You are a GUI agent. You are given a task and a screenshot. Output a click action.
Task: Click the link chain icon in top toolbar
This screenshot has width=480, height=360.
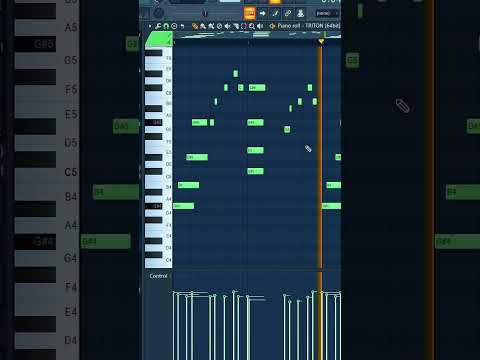point(288,13)
